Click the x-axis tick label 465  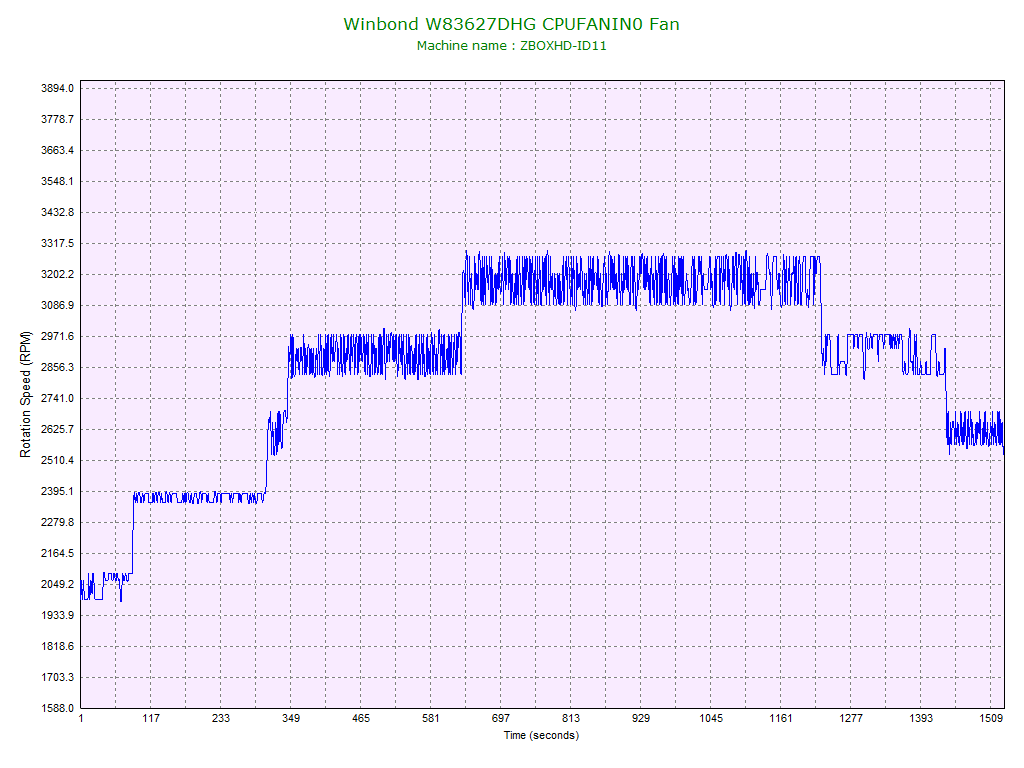361,718
